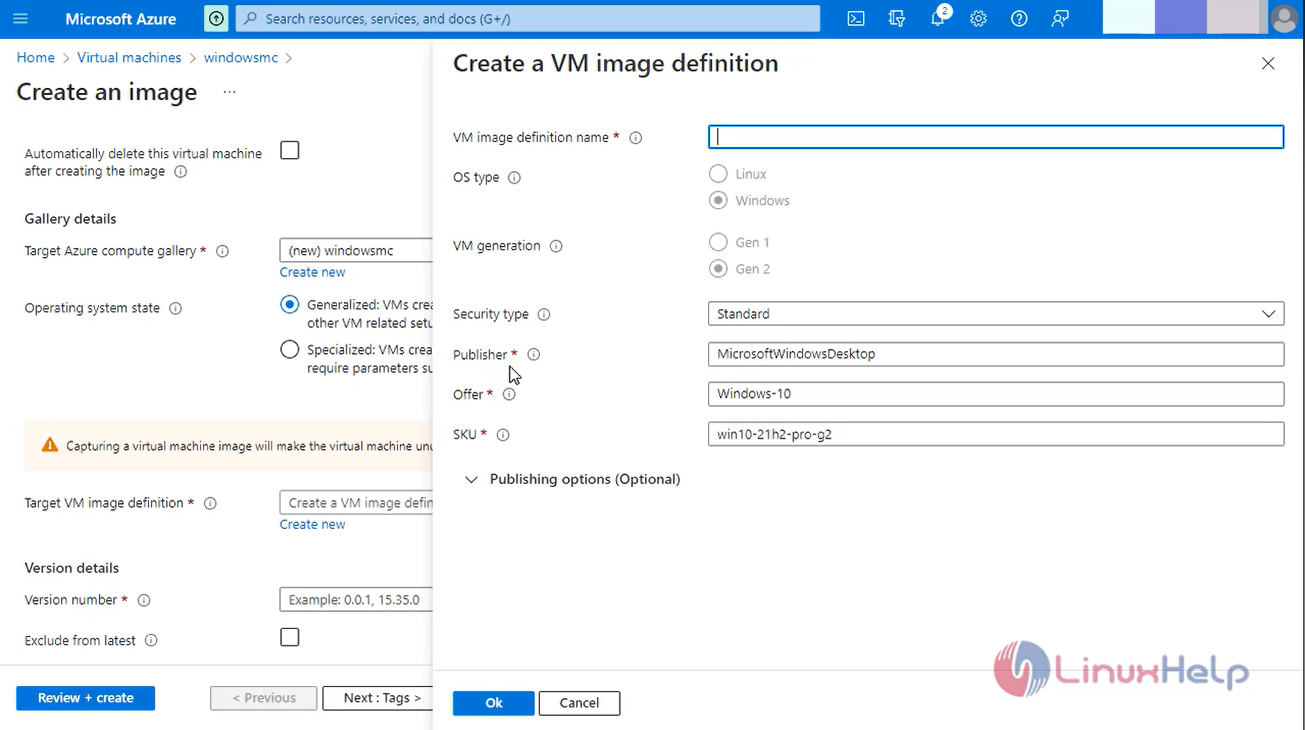This screenshot has height=730, width=1305.
Task: Click Next : Tags button
Action: pos(378,698)
